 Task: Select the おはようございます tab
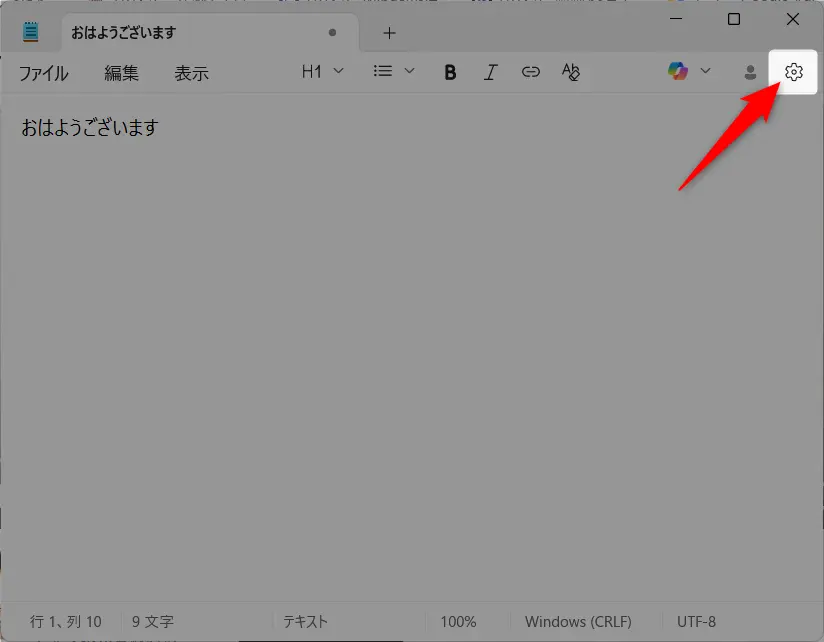pyautogui.click(x=210, y=33)
